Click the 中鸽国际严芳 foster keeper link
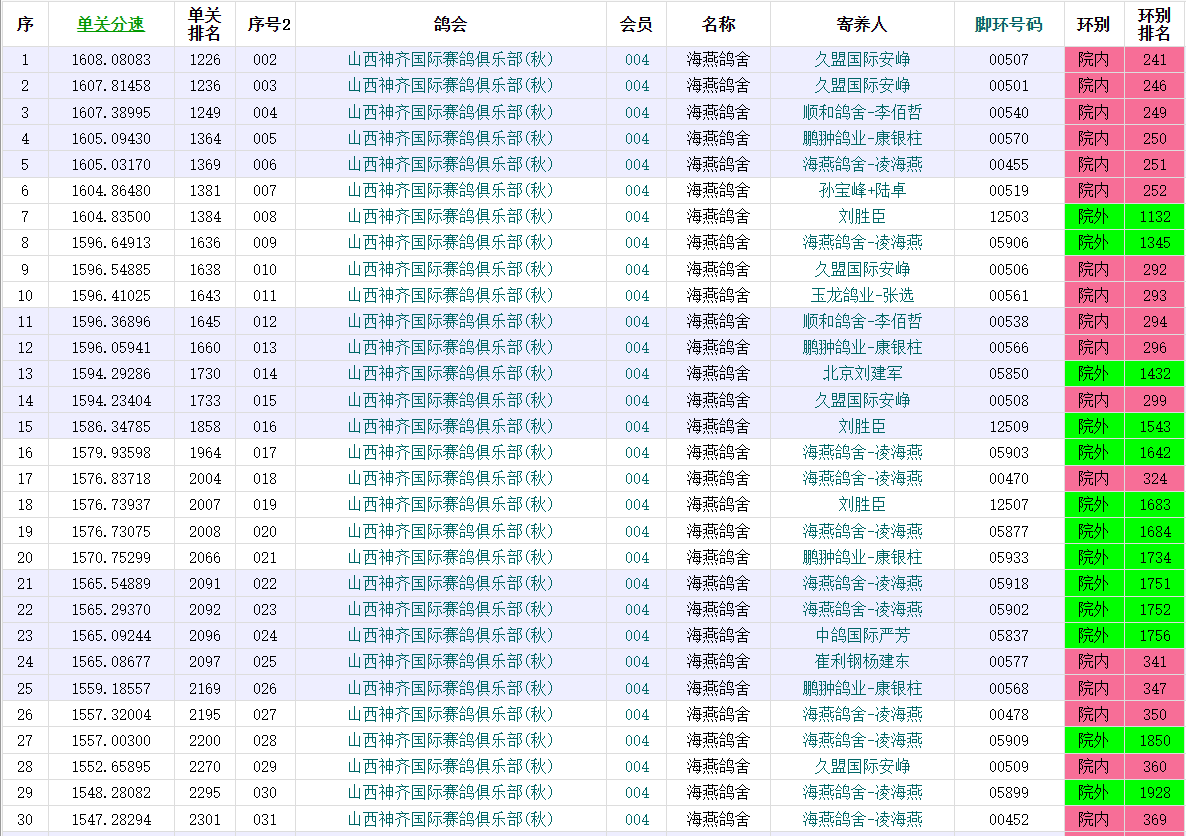1186x836 pixels. 862,636
